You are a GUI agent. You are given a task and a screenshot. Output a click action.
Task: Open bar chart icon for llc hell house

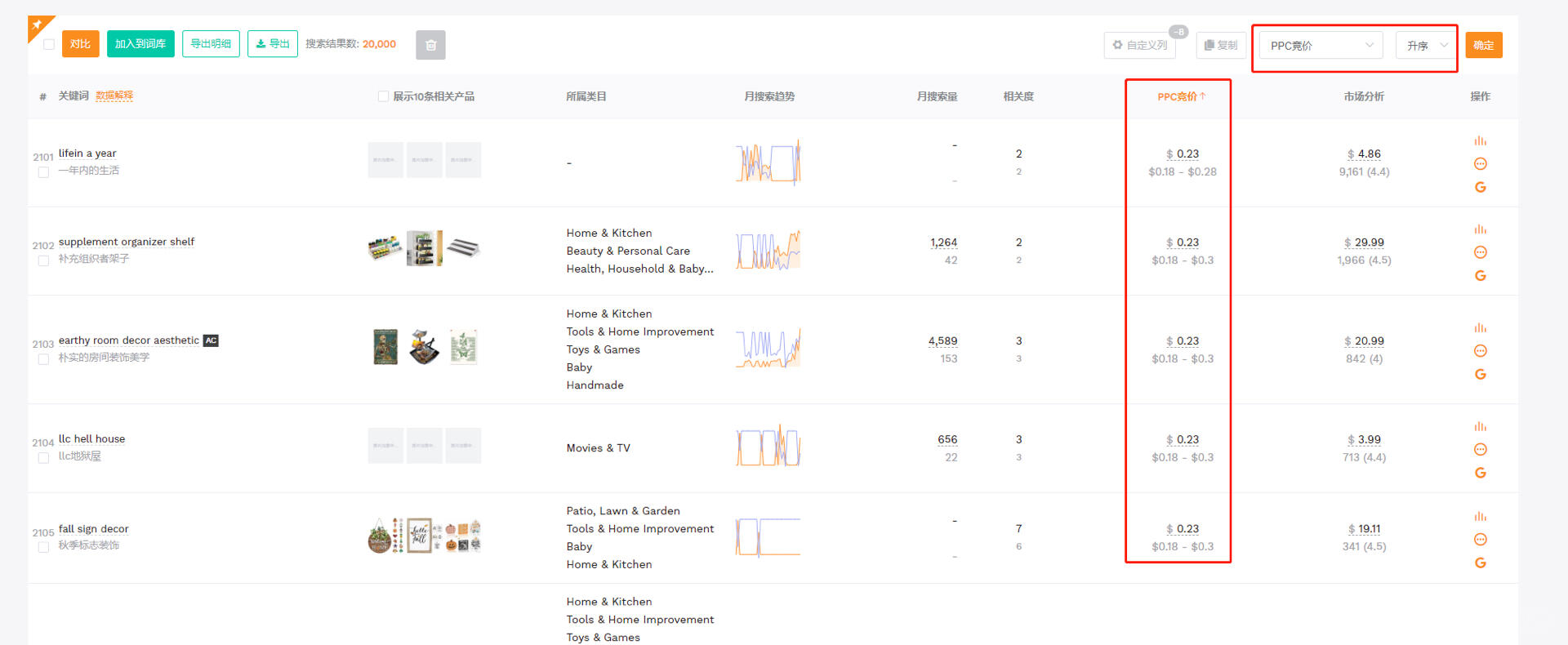coord(1480,427)
